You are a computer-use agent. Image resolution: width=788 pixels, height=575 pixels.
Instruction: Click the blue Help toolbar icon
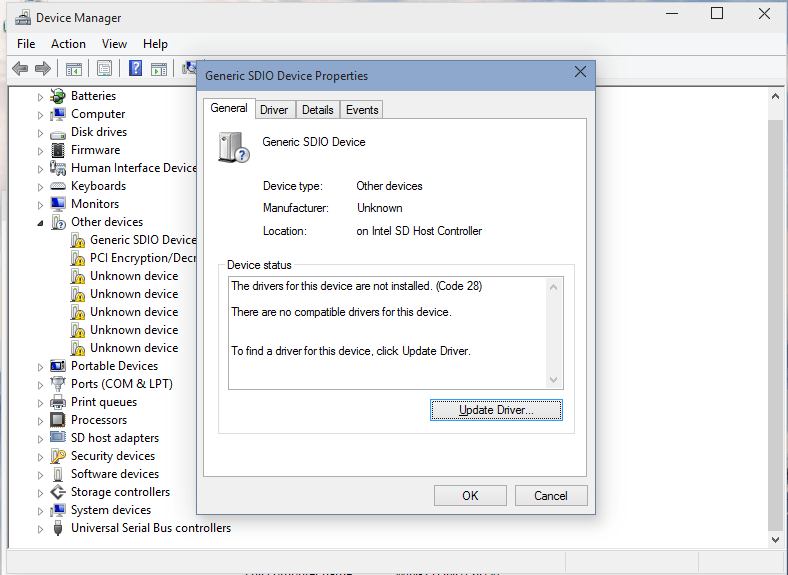pos(135,68)
